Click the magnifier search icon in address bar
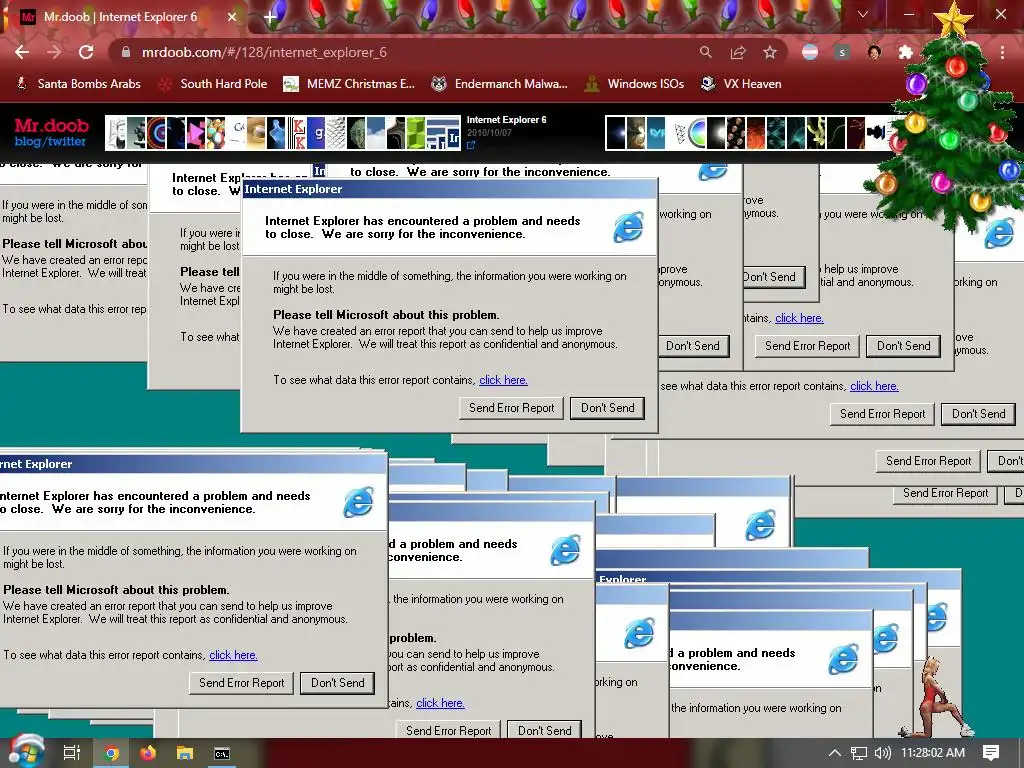Viewport: 1024px width, 768px height. 705,52
